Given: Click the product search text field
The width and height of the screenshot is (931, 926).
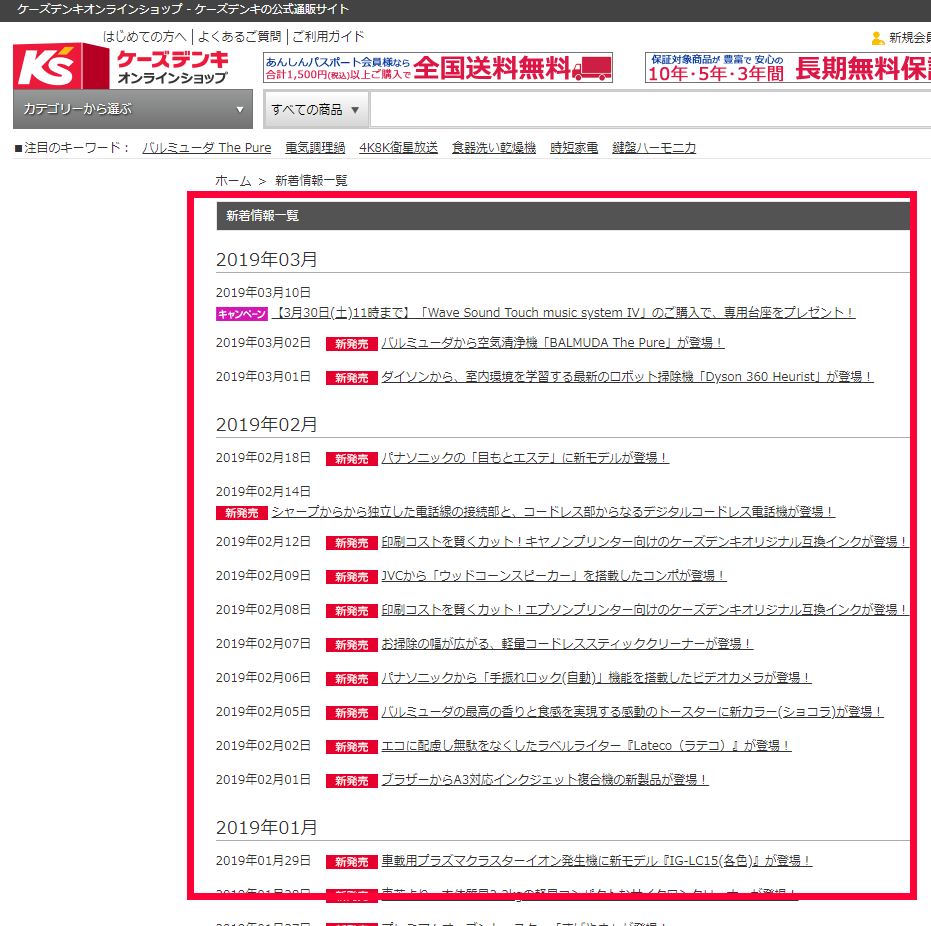Looking at the screenshot, I should (x=650, y=109).
